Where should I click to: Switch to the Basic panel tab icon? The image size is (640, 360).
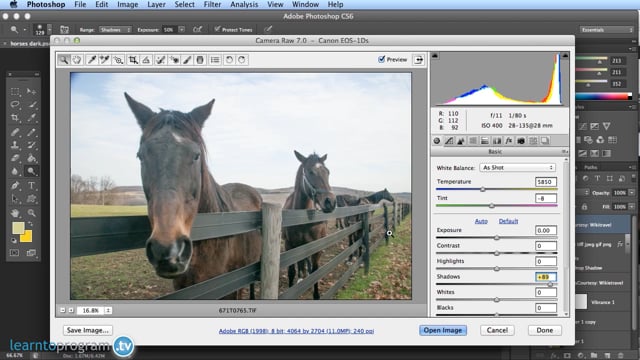point(437,141)
